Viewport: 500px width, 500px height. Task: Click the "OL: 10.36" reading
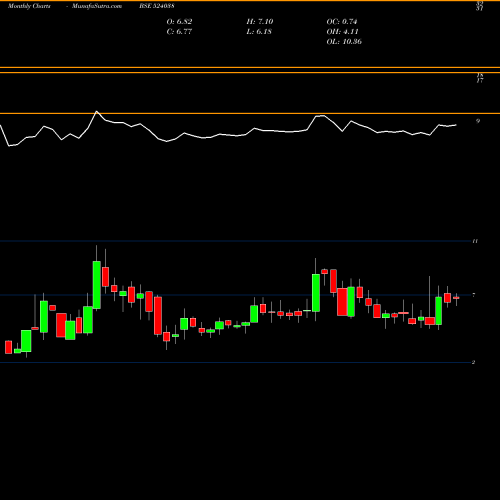click(x=344, y=42)
